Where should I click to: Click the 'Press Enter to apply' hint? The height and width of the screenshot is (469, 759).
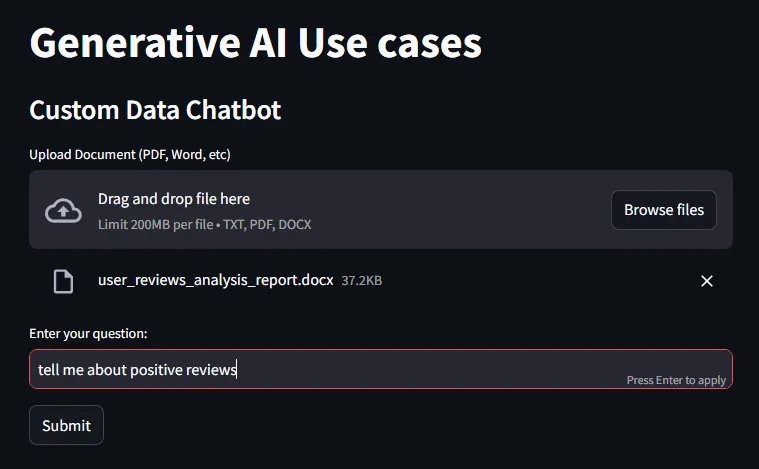pos(676,380)
